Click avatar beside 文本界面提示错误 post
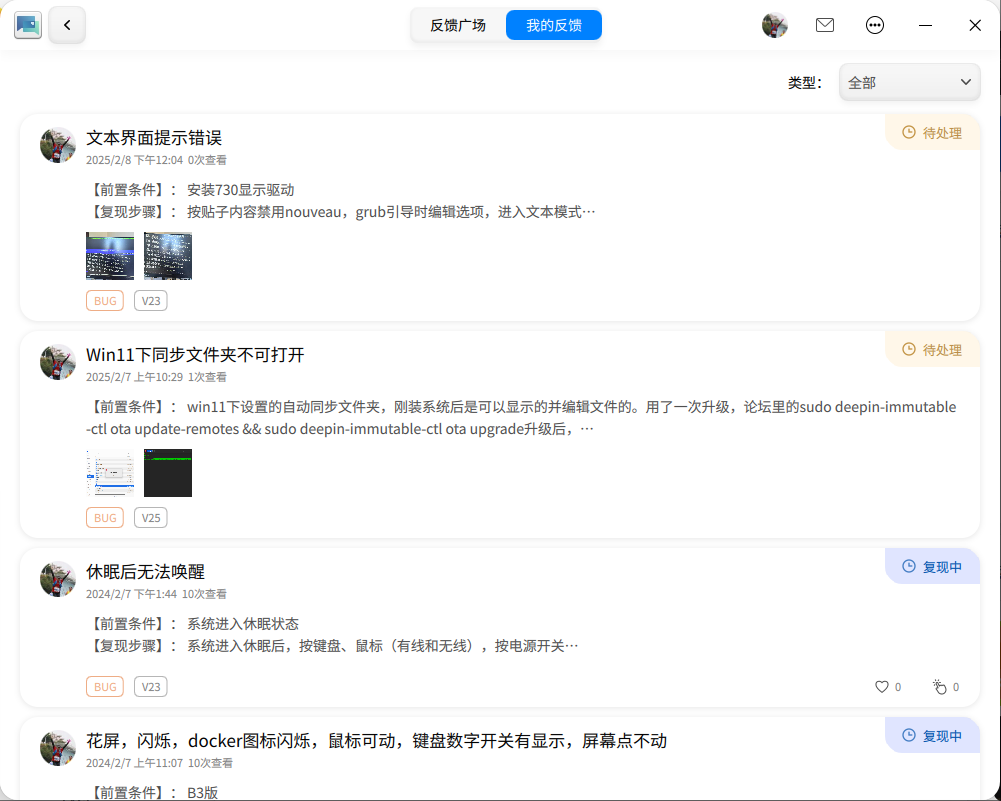 (58, 145)
